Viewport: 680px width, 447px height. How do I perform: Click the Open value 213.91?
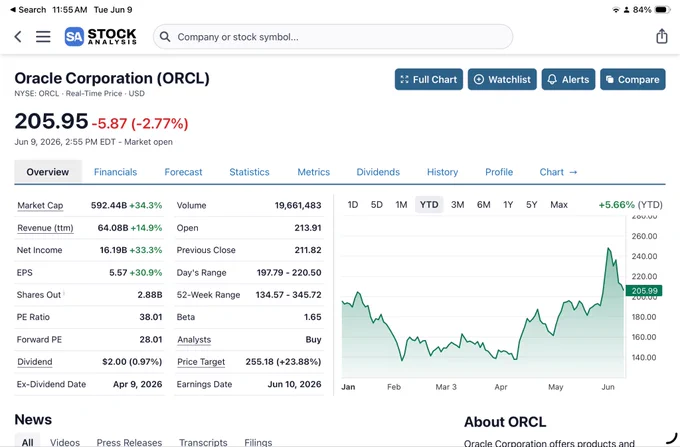tap(308, 228)
